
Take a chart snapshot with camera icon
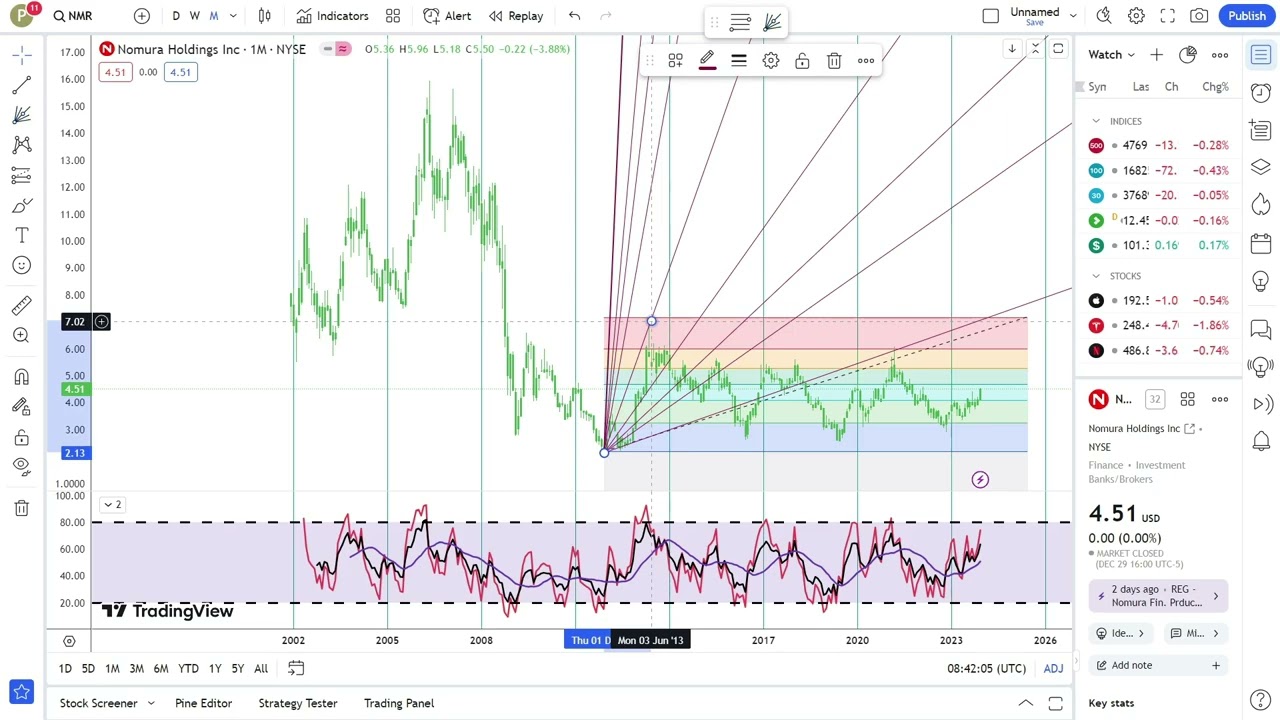click(1199, 16)
